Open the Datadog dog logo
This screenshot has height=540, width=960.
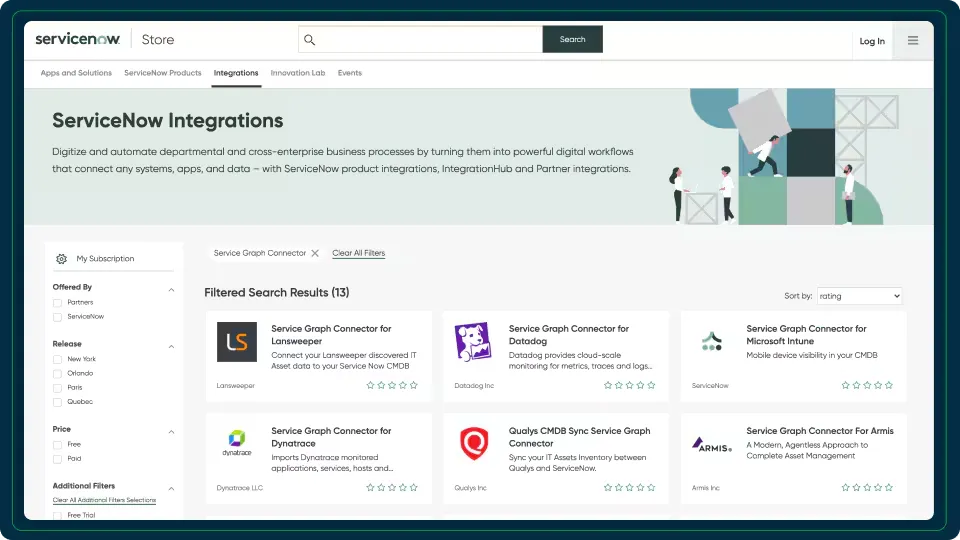473,342
